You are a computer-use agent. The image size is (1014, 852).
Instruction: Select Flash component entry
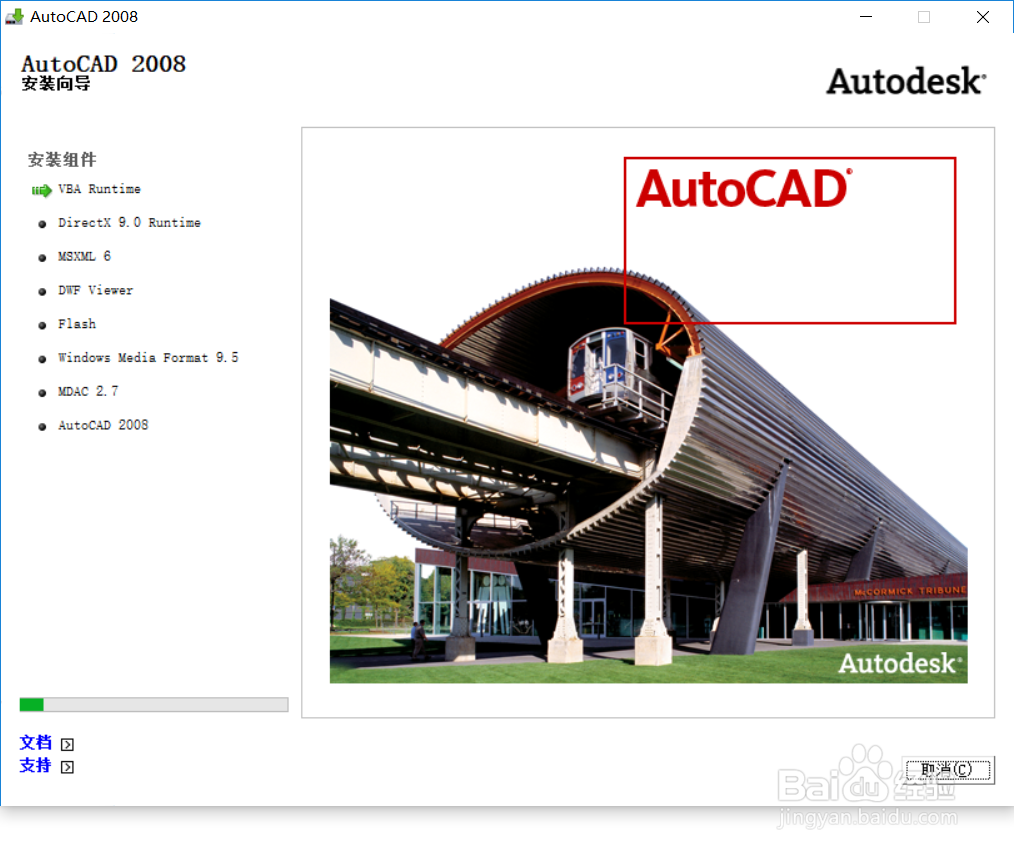(x=77, y=324)
